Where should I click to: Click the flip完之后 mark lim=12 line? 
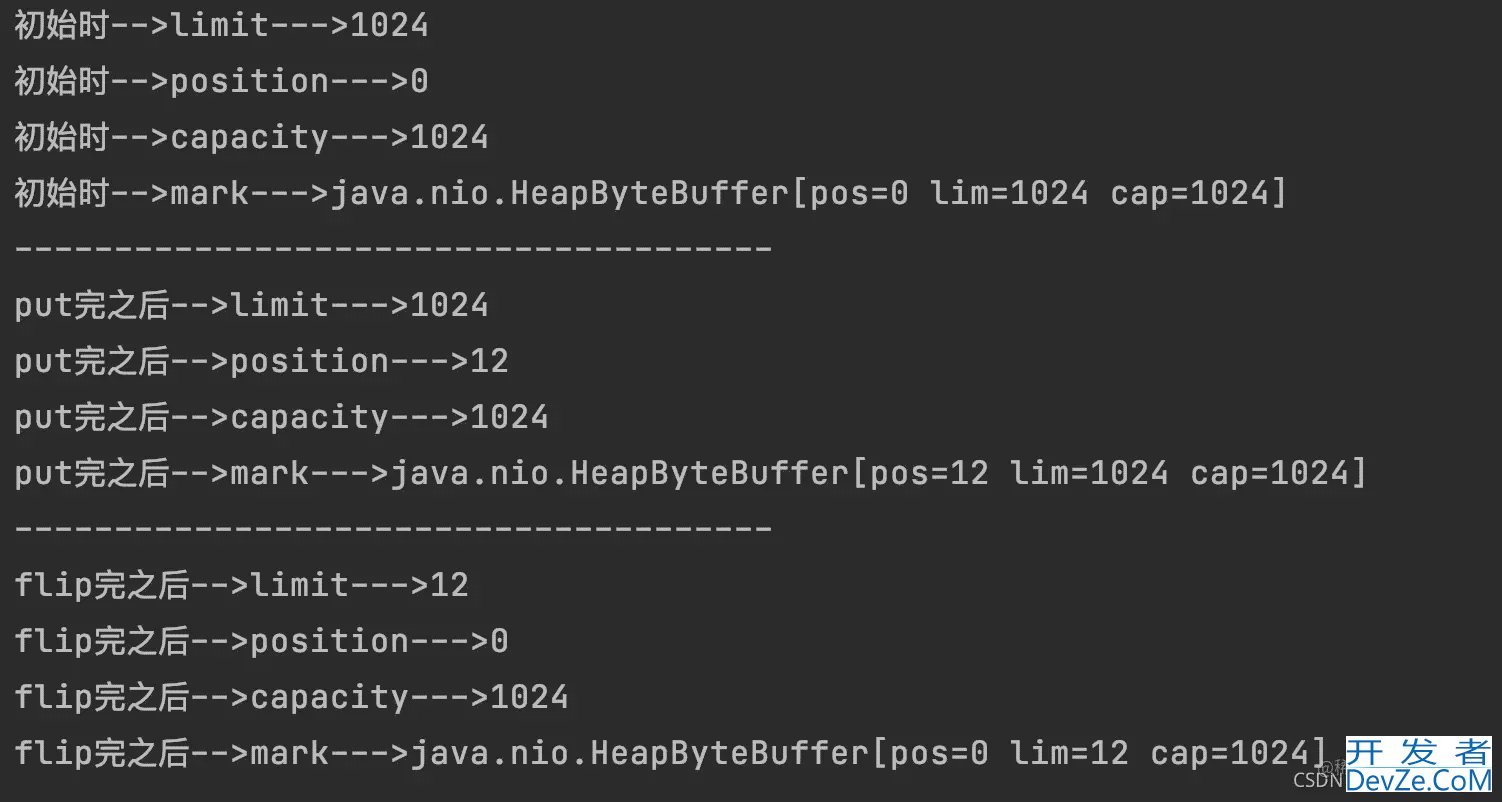[670, 753]
